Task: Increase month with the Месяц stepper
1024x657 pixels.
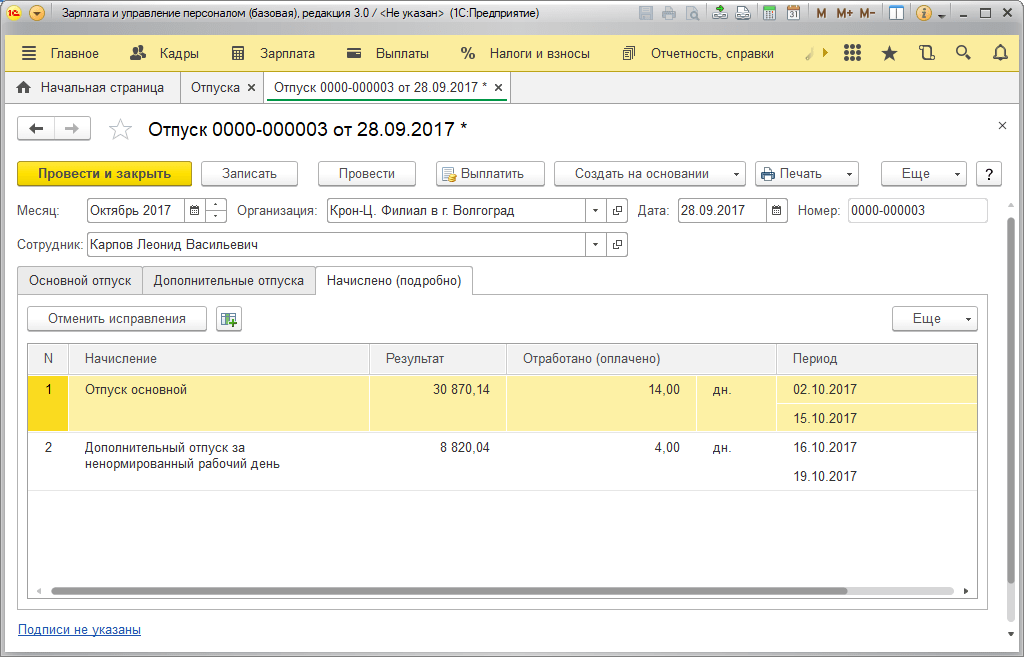Action: (x=216, y=204)
